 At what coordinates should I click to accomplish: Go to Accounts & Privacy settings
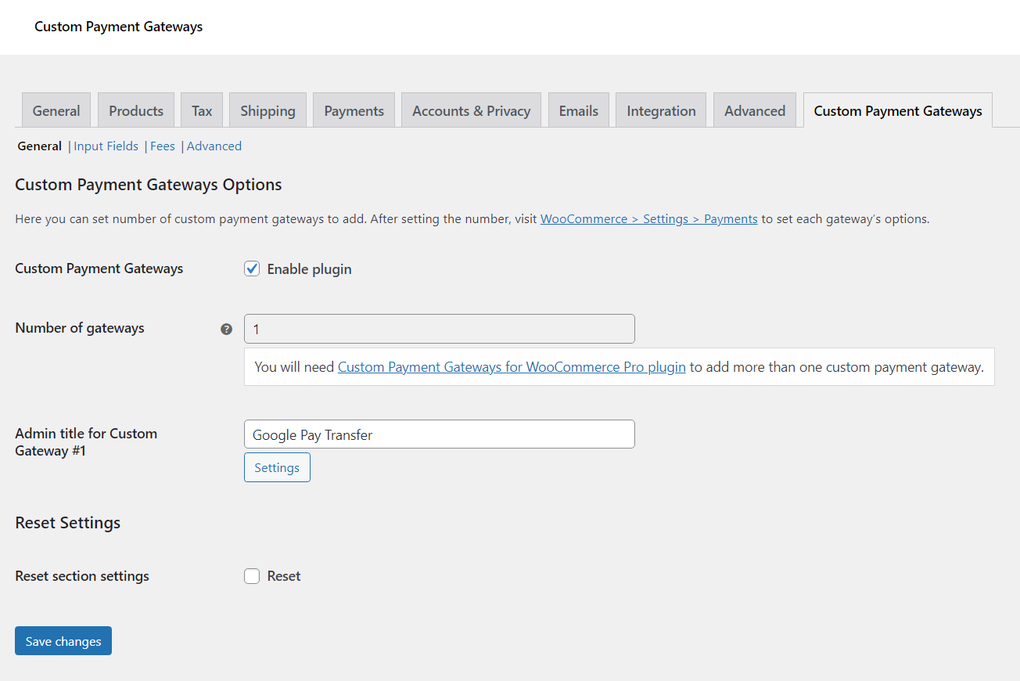[x=470, y=110]
